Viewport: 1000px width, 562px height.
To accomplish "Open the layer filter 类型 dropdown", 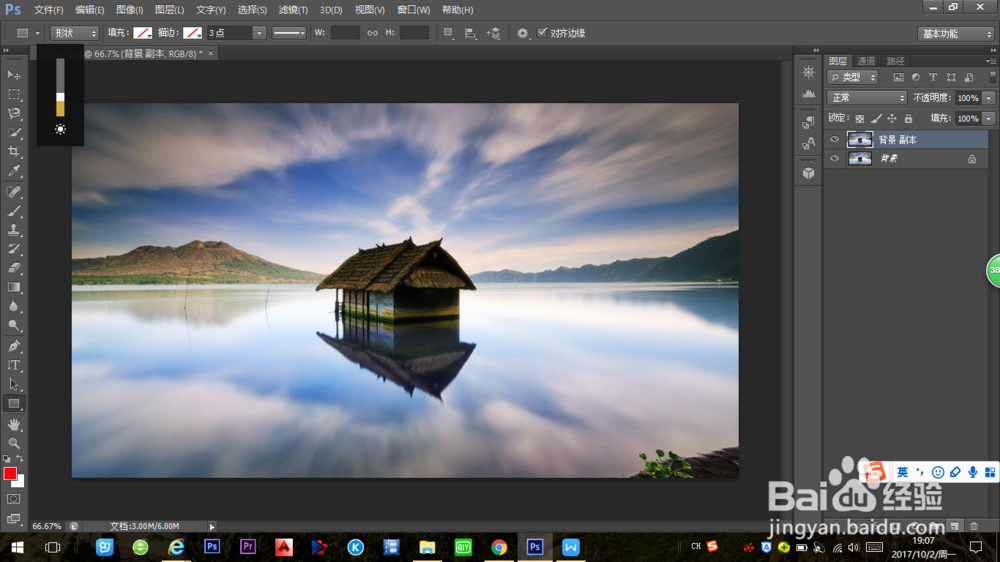I will 853,77.
